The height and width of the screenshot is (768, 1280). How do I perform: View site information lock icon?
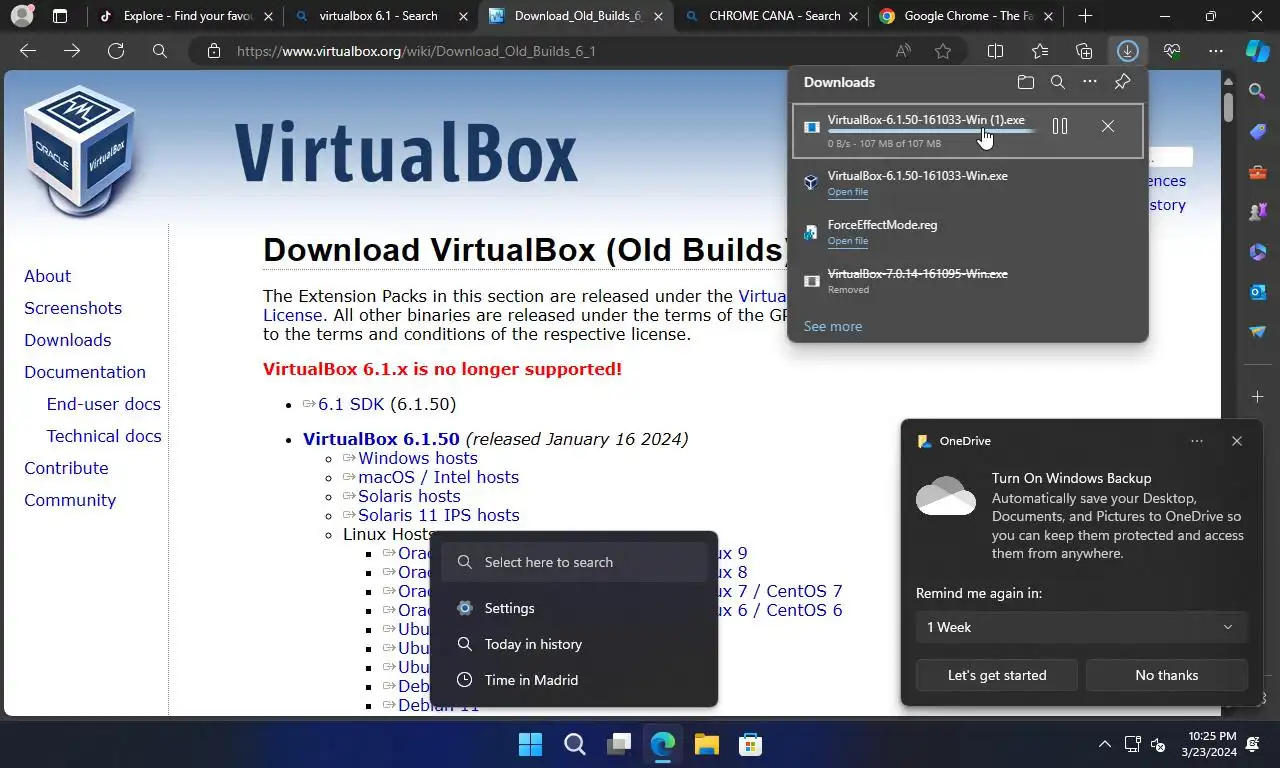213,51
